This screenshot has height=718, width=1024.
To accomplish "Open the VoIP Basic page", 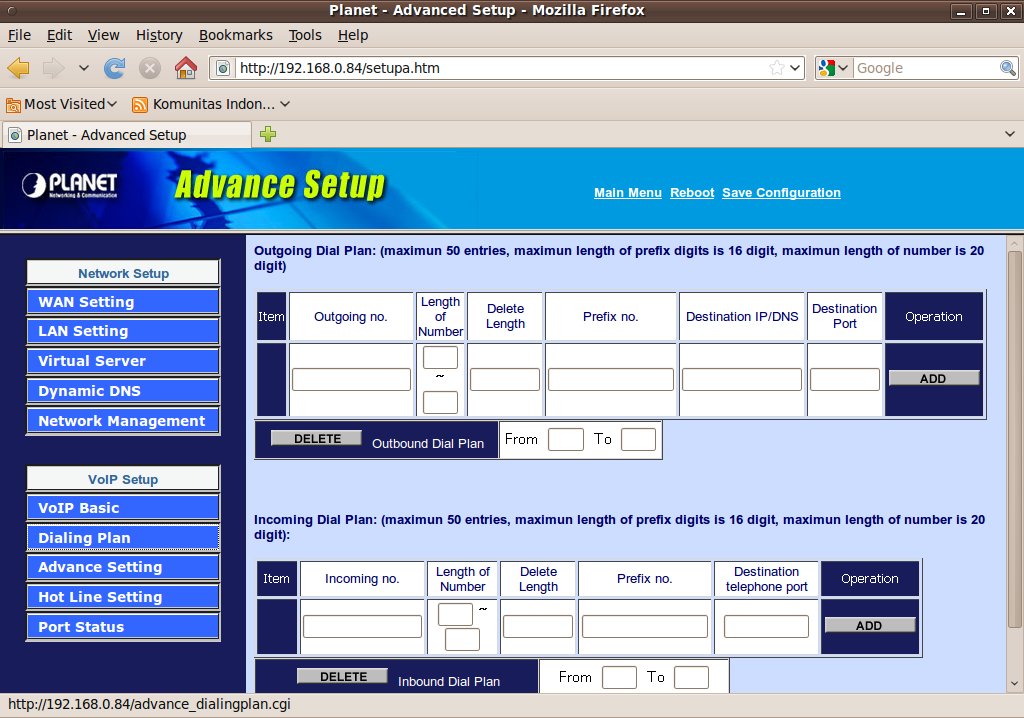I will click(x=123, y=508).
